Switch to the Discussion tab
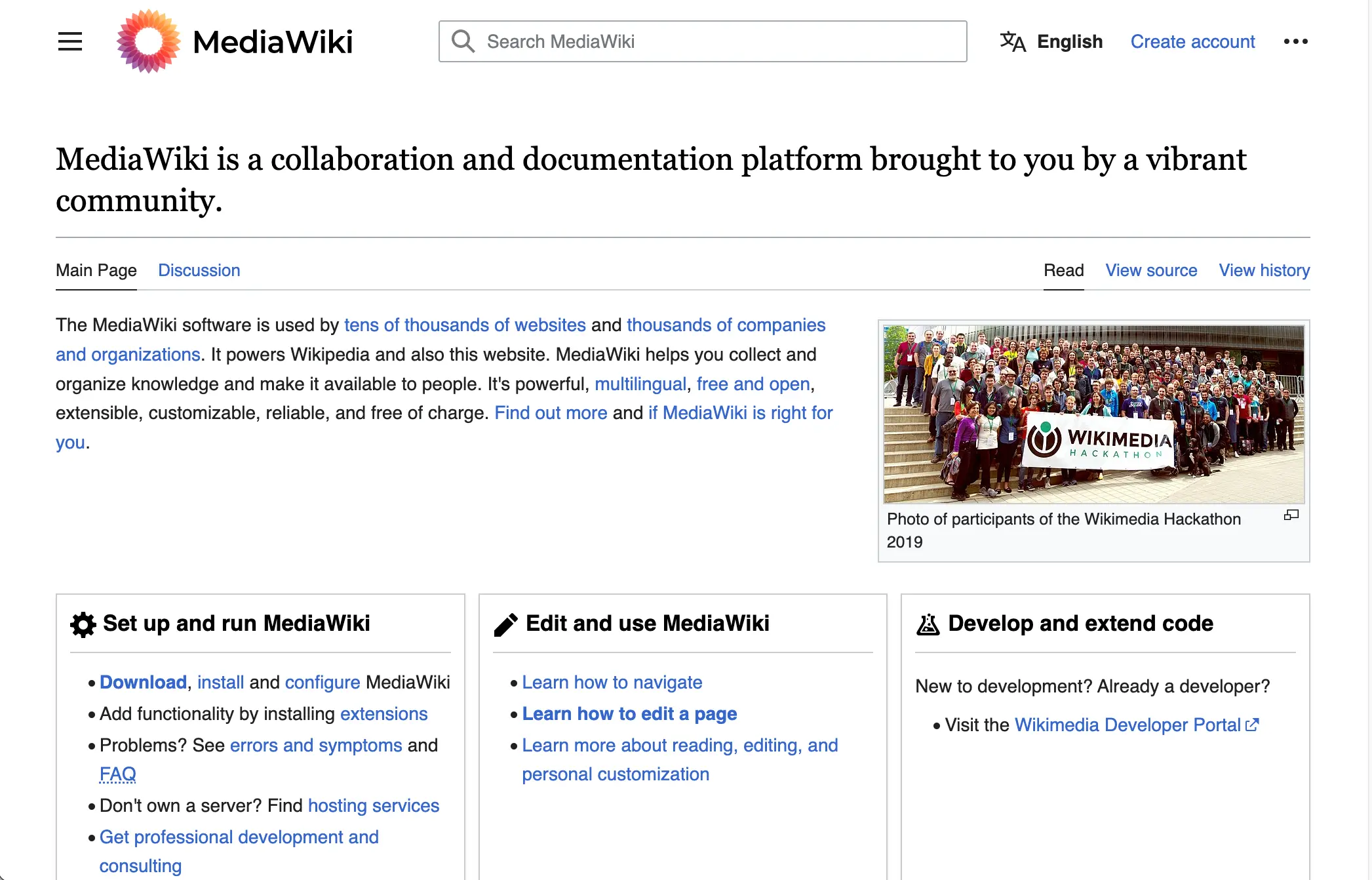This screenshot has height=880, width=1372. [x=199, y=270]
